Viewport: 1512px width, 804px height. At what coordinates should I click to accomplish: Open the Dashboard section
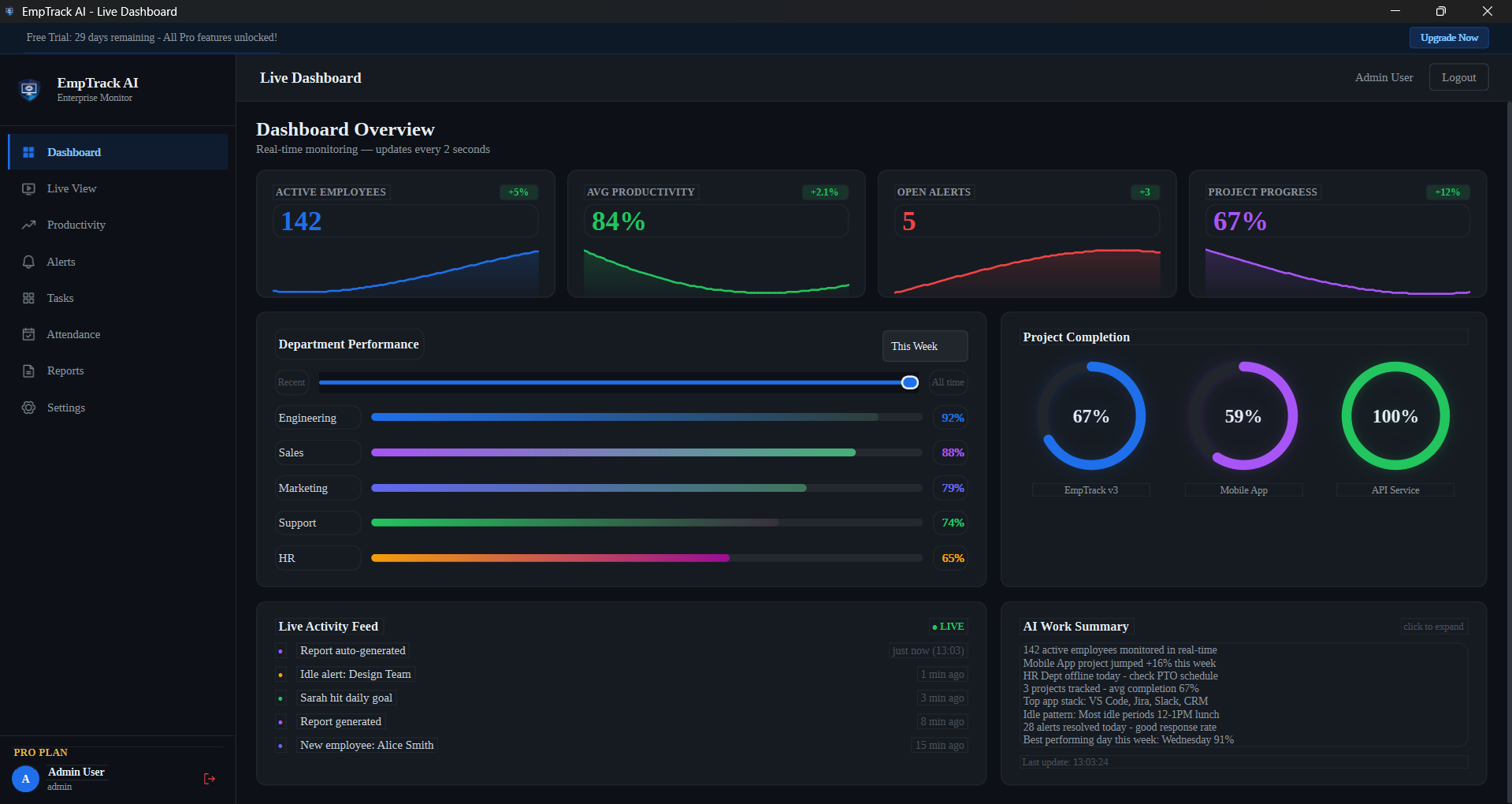pyautogui.click(x=118, y=152)
